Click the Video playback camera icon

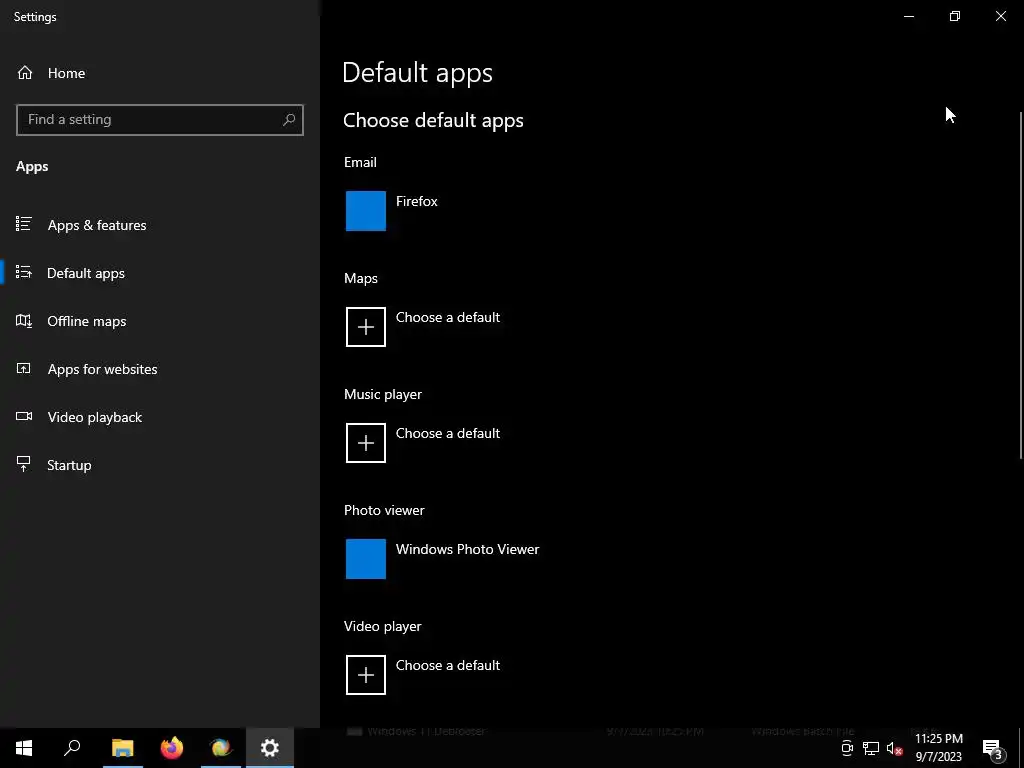pyautogui.click(x=24, y=416)
